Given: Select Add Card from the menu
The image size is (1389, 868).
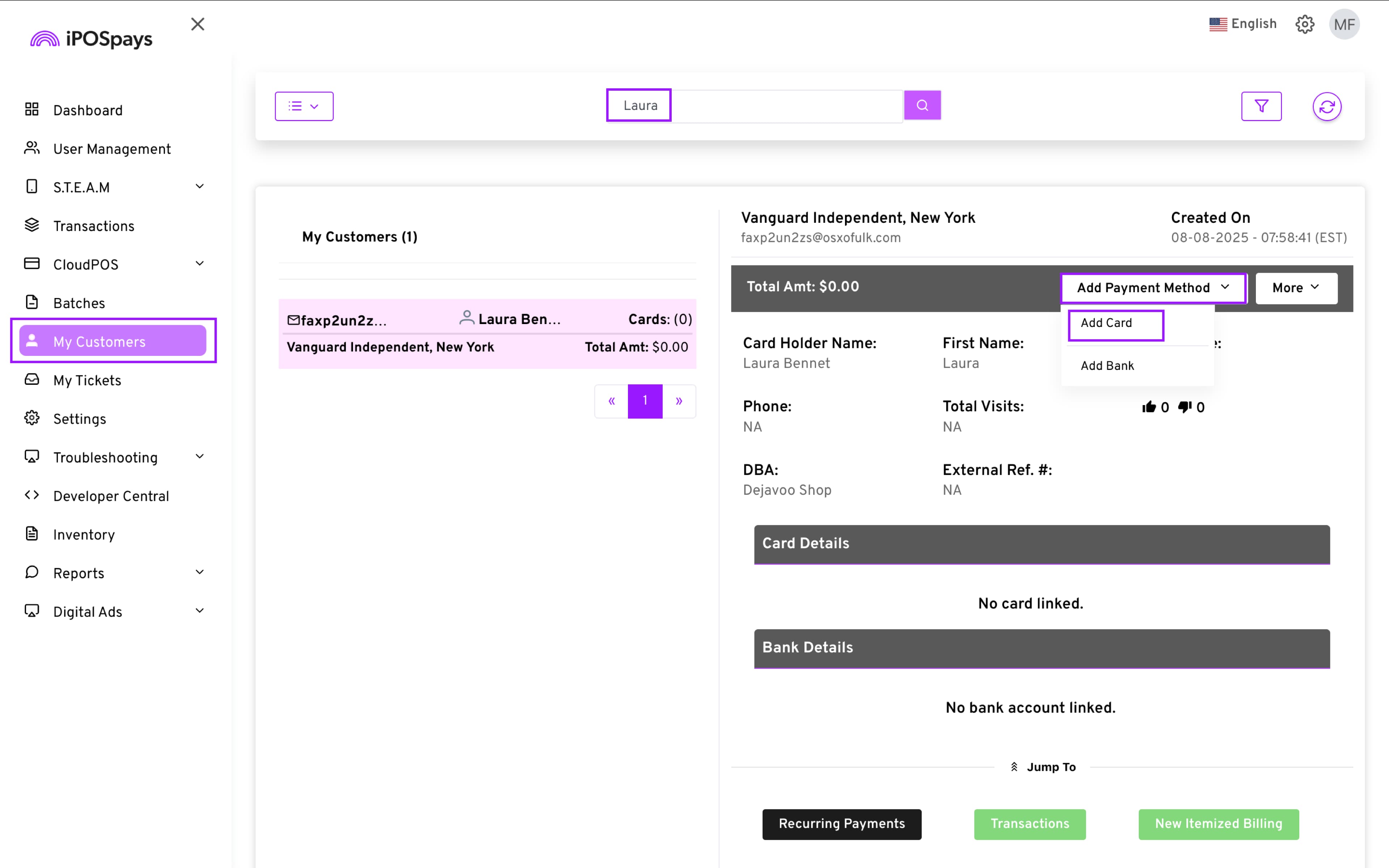Looking at the screenshot, I should [x=1106, y=323].
